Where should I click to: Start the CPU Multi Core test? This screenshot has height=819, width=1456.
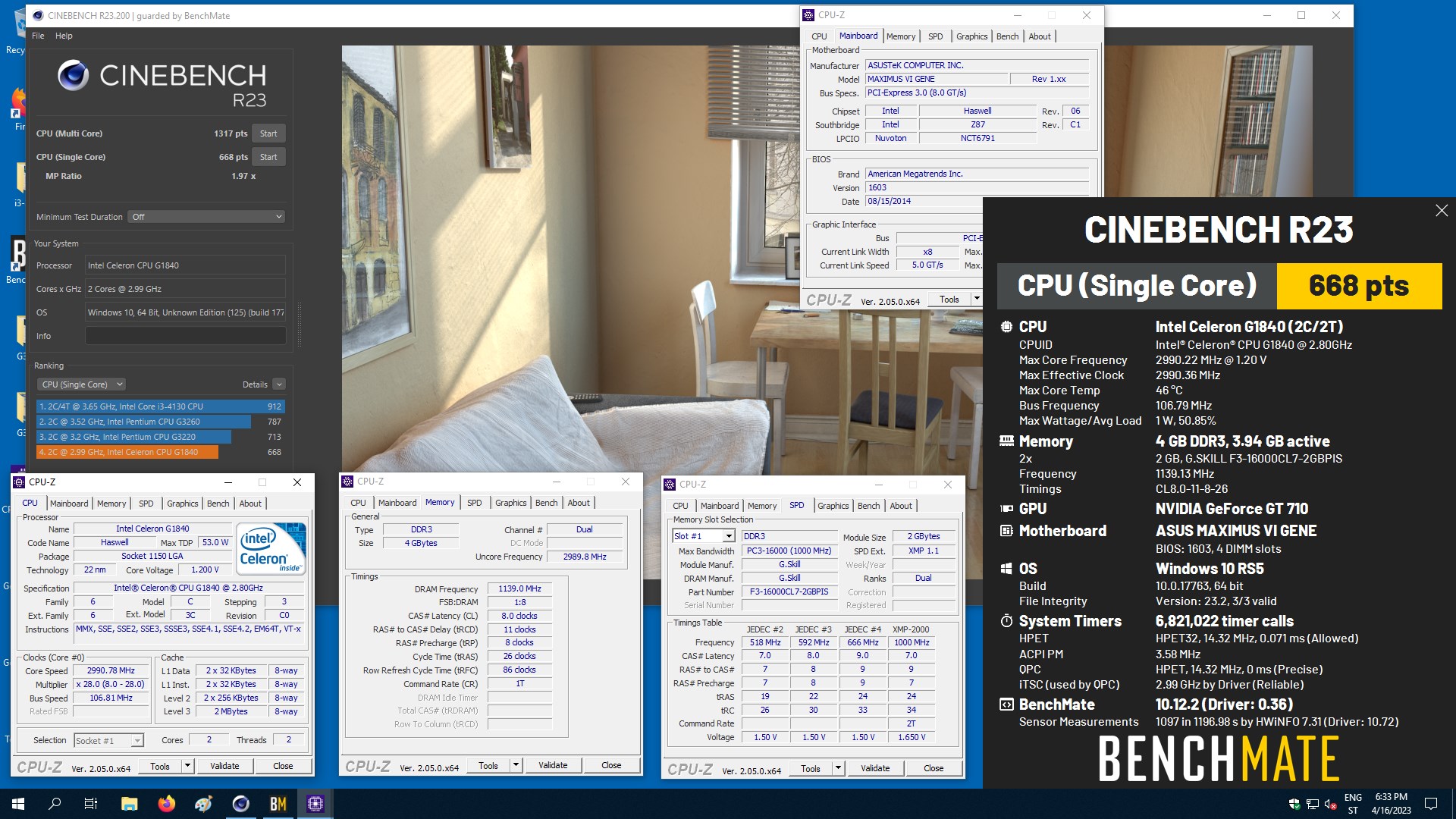pyautogui.click(x=268, y=133)
